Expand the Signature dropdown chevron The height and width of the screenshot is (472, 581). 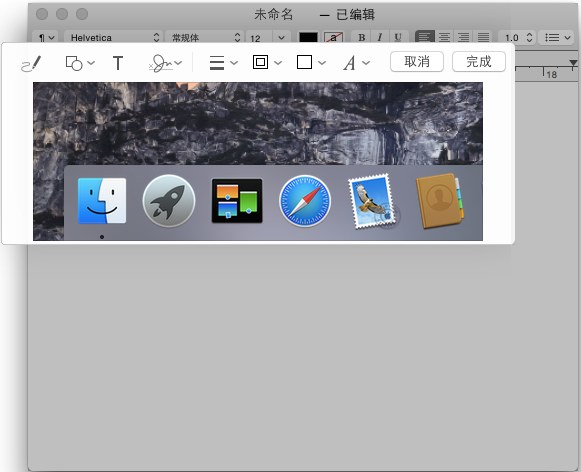(x=178, y=63)
